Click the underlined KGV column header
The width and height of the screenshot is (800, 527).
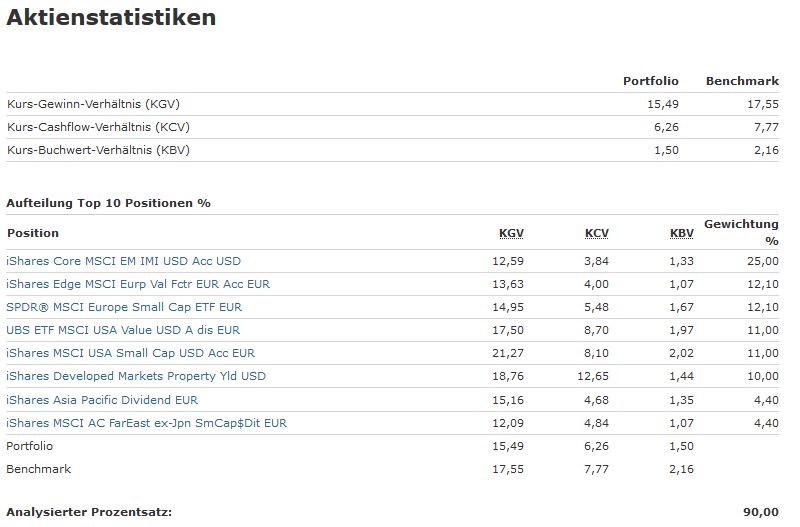511,233
